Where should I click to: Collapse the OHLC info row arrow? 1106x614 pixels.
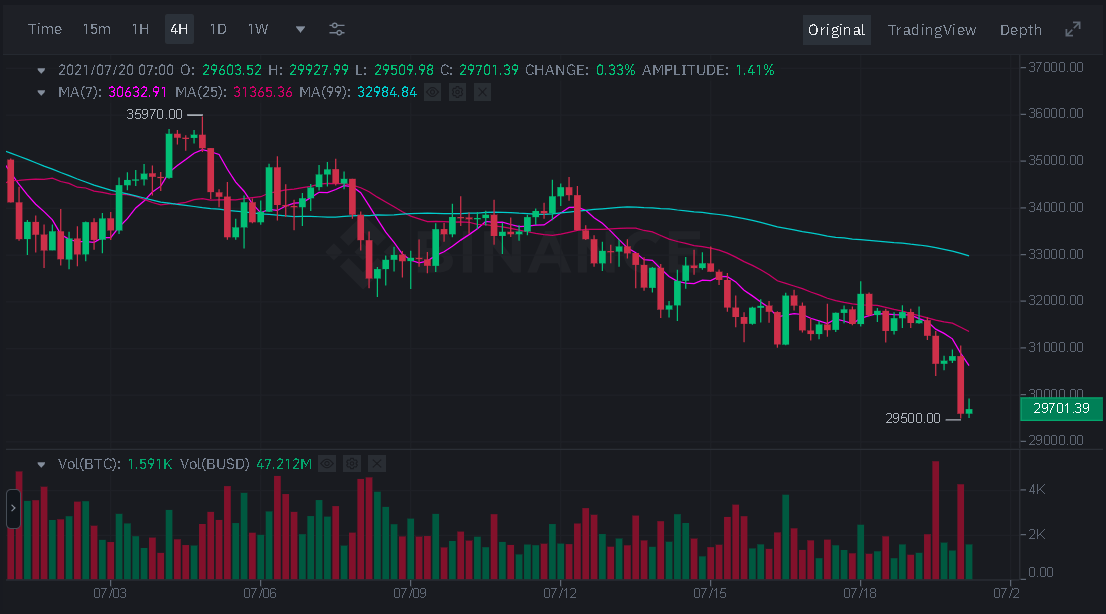pyautogui.click(x=41, y=71)
